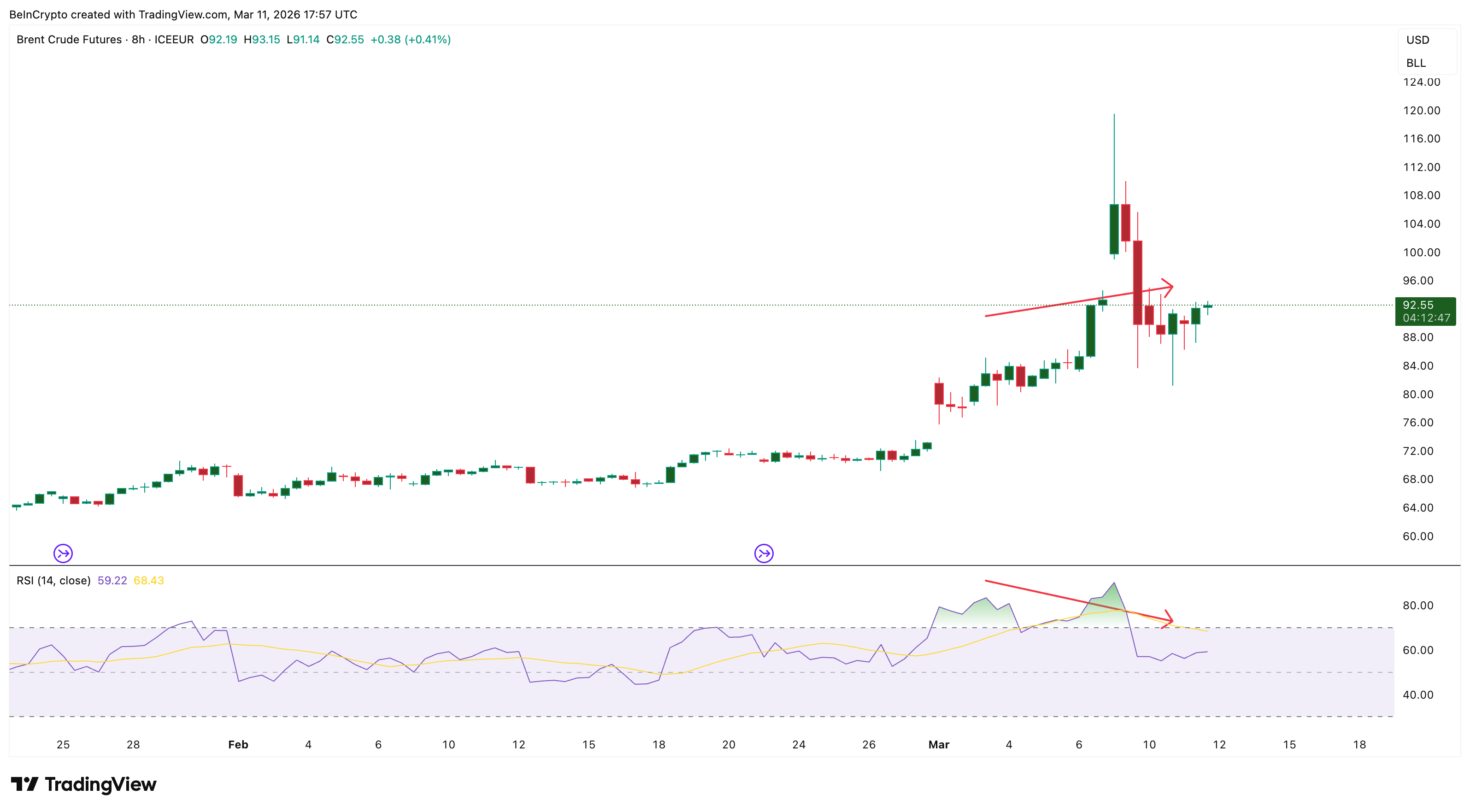The width and height of the screenshot is (1470, 812).
Task: Click the tall green candle spiking to 120
Action: point(1113,228)
